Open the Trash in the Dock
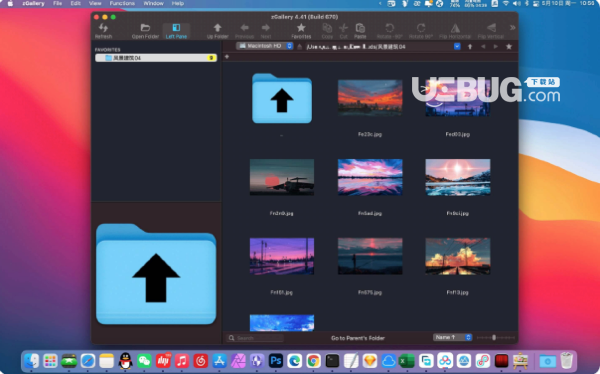 pos(567,361)
